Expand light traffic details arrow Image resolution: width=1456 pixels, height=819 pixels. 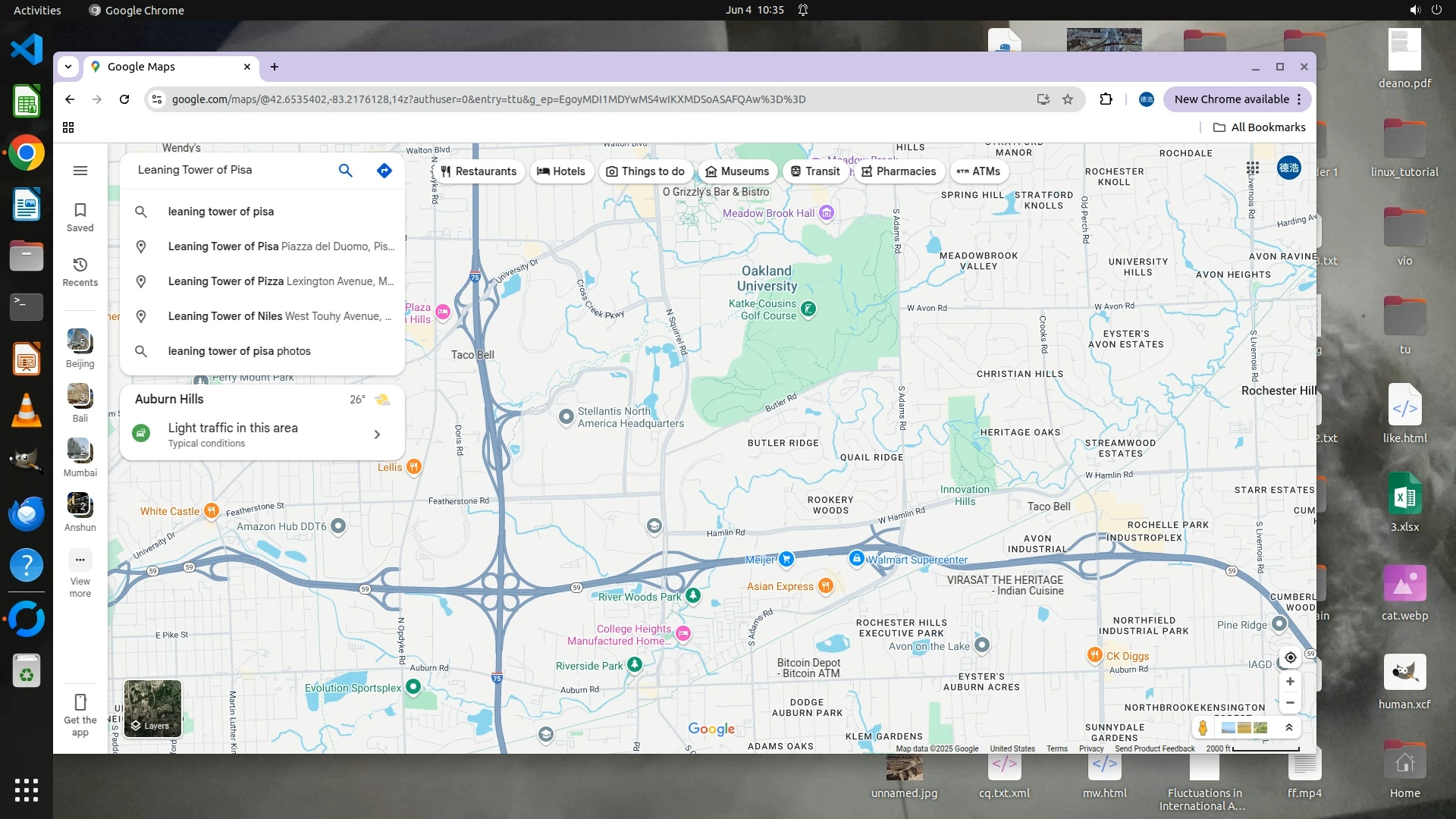pyautogui.click(x=377, y=435)
